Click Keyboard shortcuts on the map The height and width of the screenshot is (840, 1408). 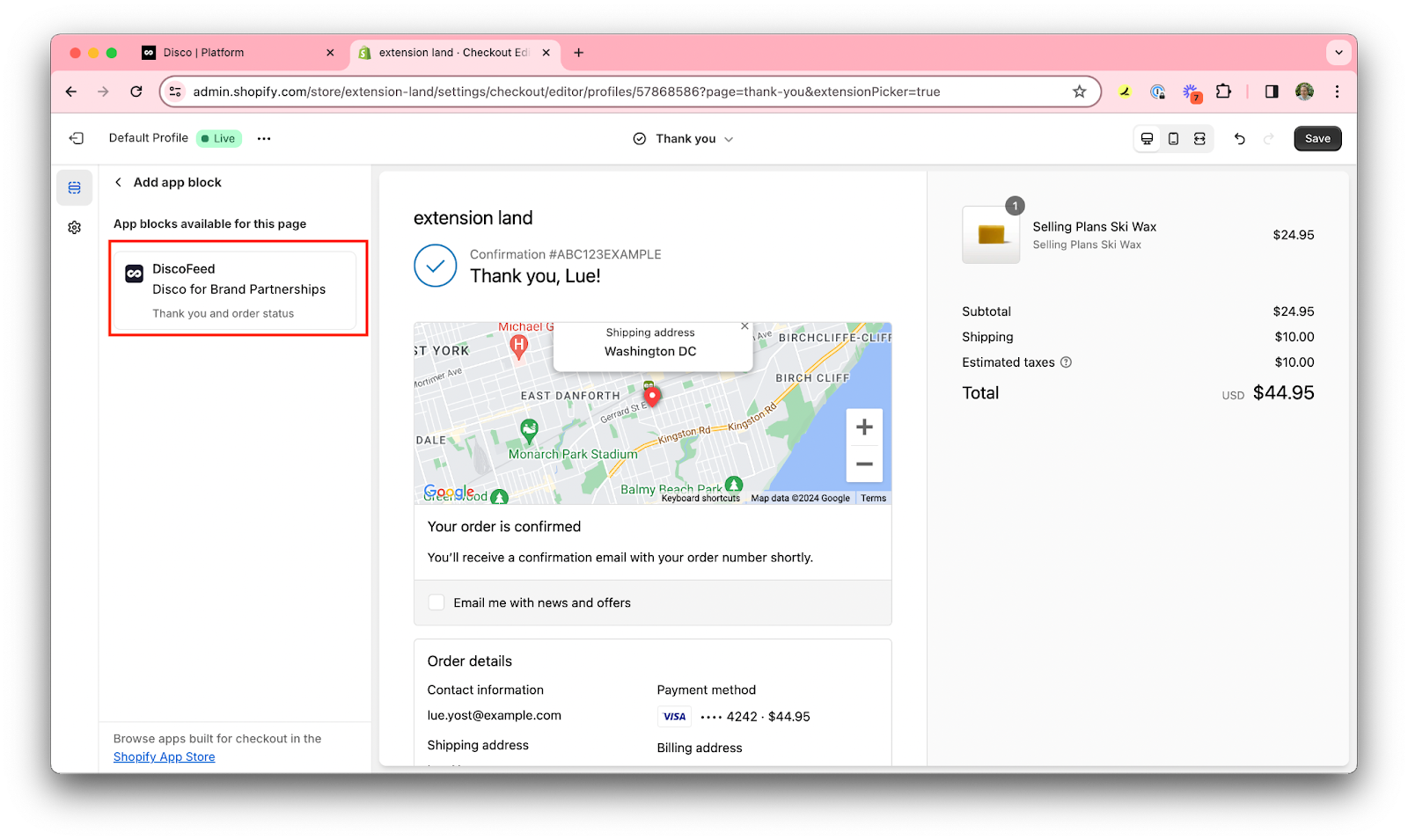coord(700,498)
